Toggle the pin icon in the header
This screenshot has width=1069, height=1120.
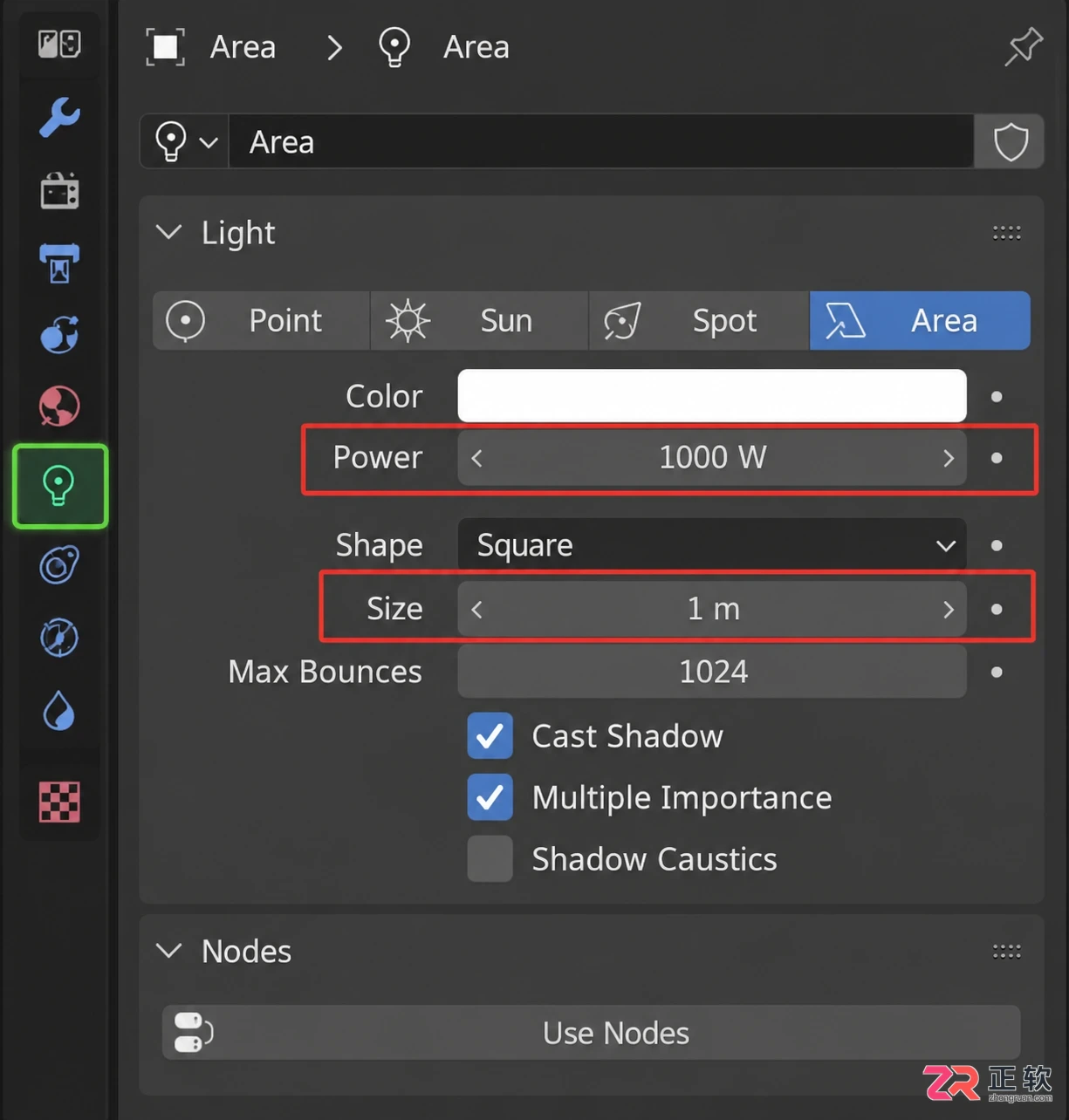1023,46
